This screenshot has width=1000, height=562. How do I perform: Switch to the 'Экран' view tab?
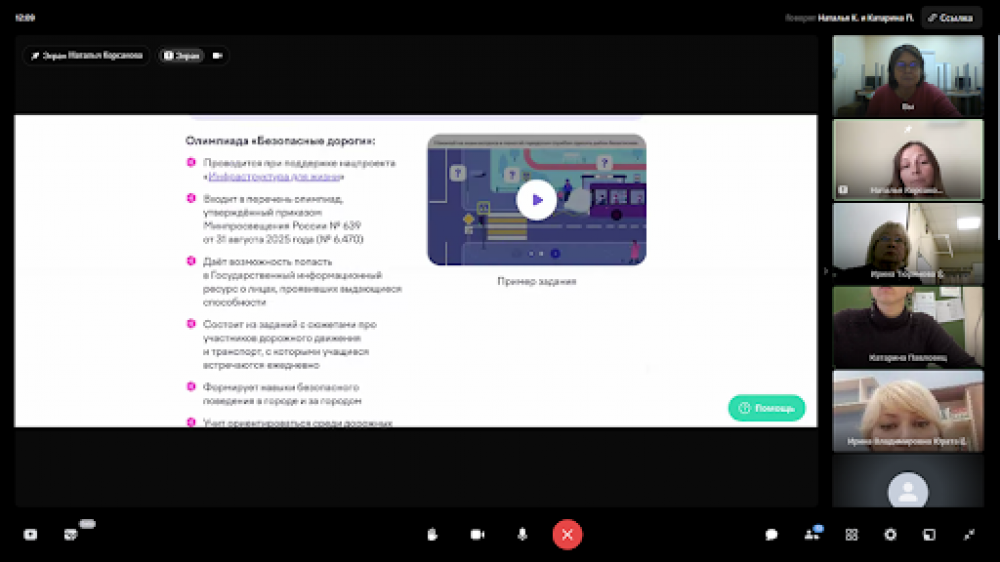coord(181,56)
